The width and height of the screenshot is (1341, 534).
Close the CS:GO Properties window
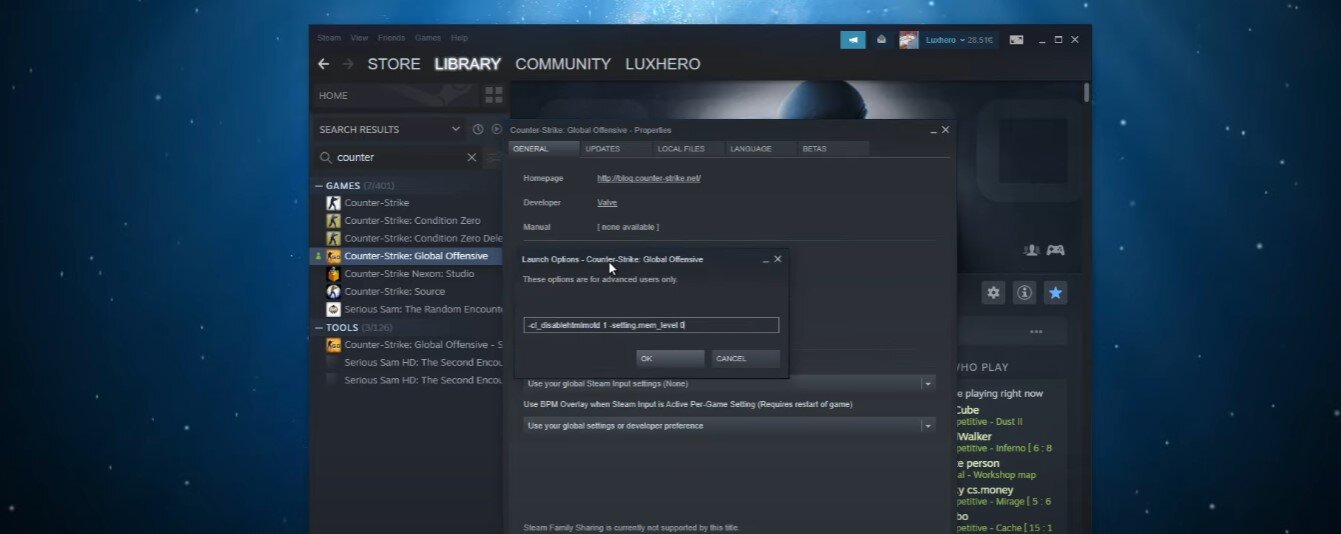pos(946,130)
